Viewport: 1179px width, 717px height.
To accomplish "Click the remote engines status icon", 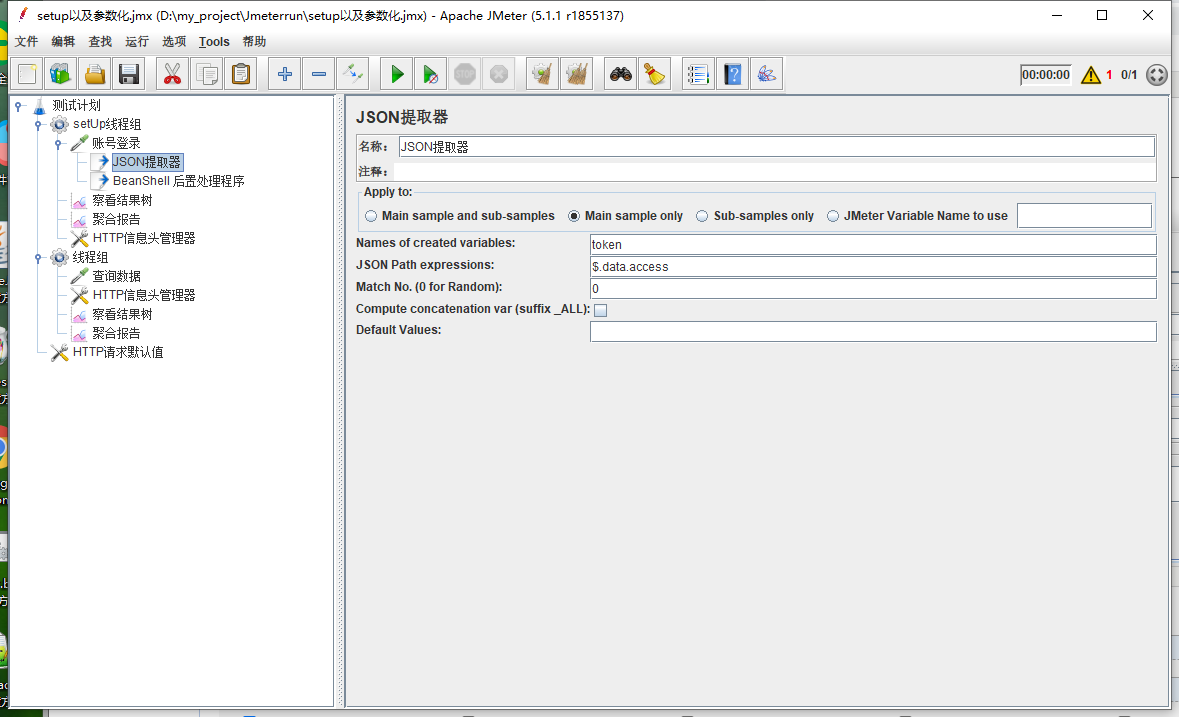I will coord(1156,75).
